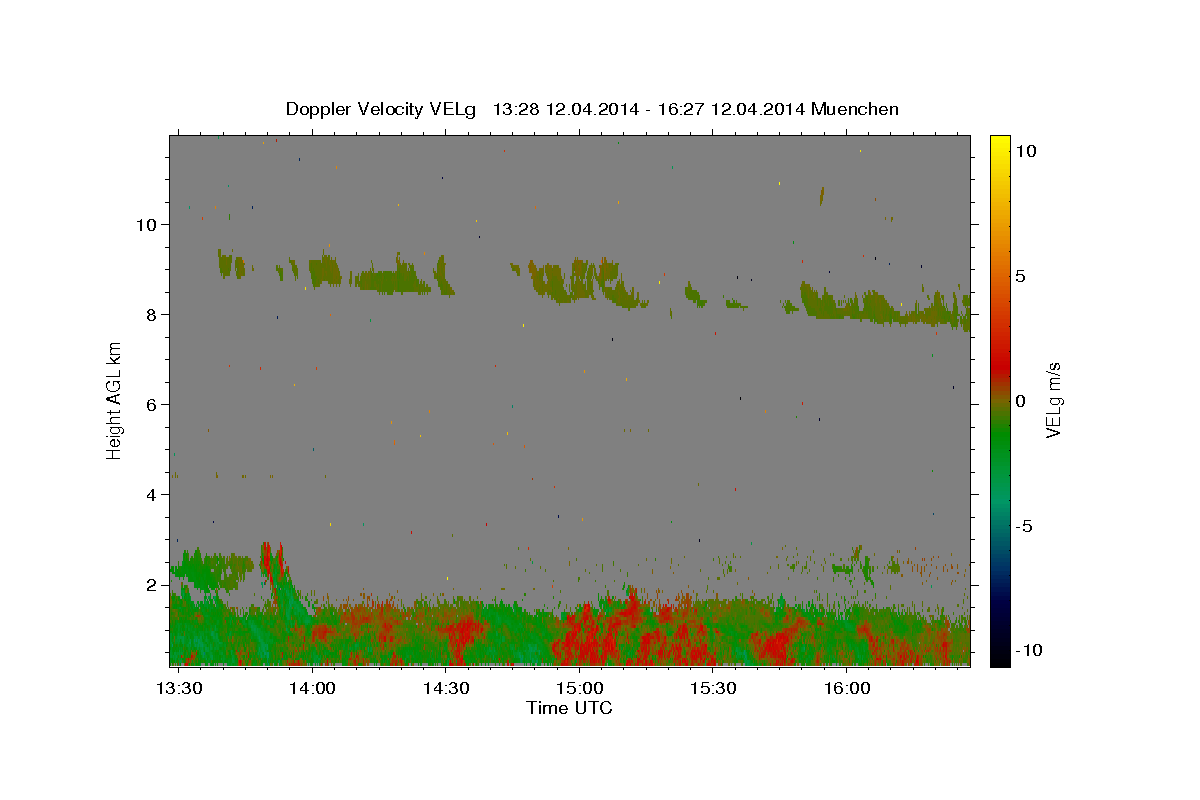Click the height axis tick label '10'
1200x800 pixels.
(x=146, y=224)
